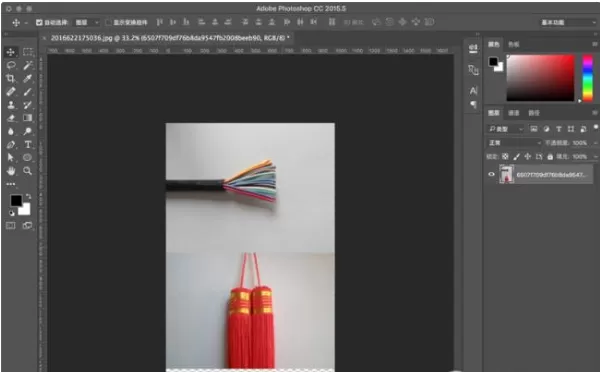Change screen mode at toolbox bottom
The image size is (600, 372).
pos(27,225)
